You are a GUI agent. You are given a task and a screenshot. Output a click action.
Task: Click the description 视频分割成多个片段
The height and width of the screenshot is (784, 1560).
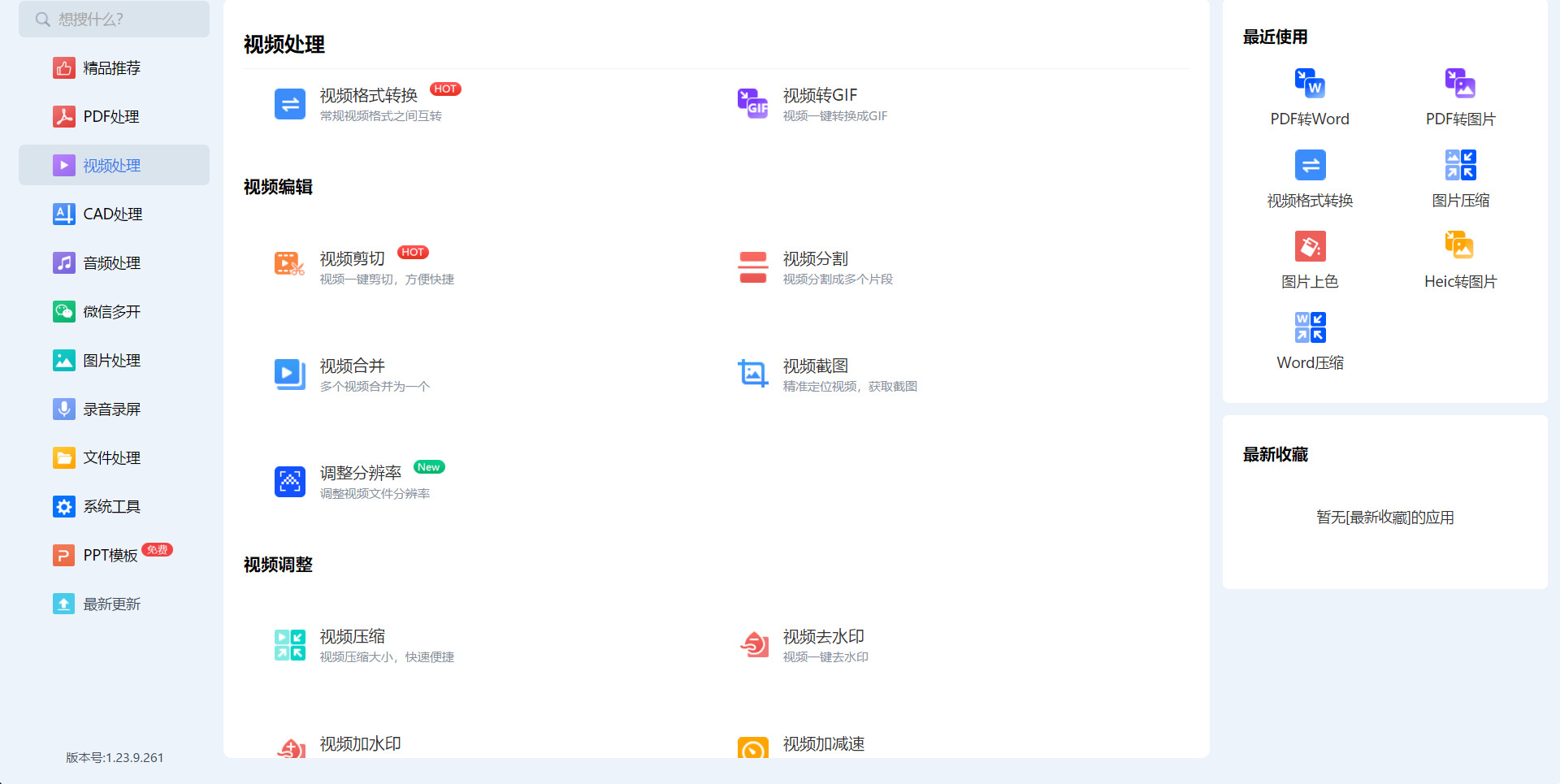[838, 279]
